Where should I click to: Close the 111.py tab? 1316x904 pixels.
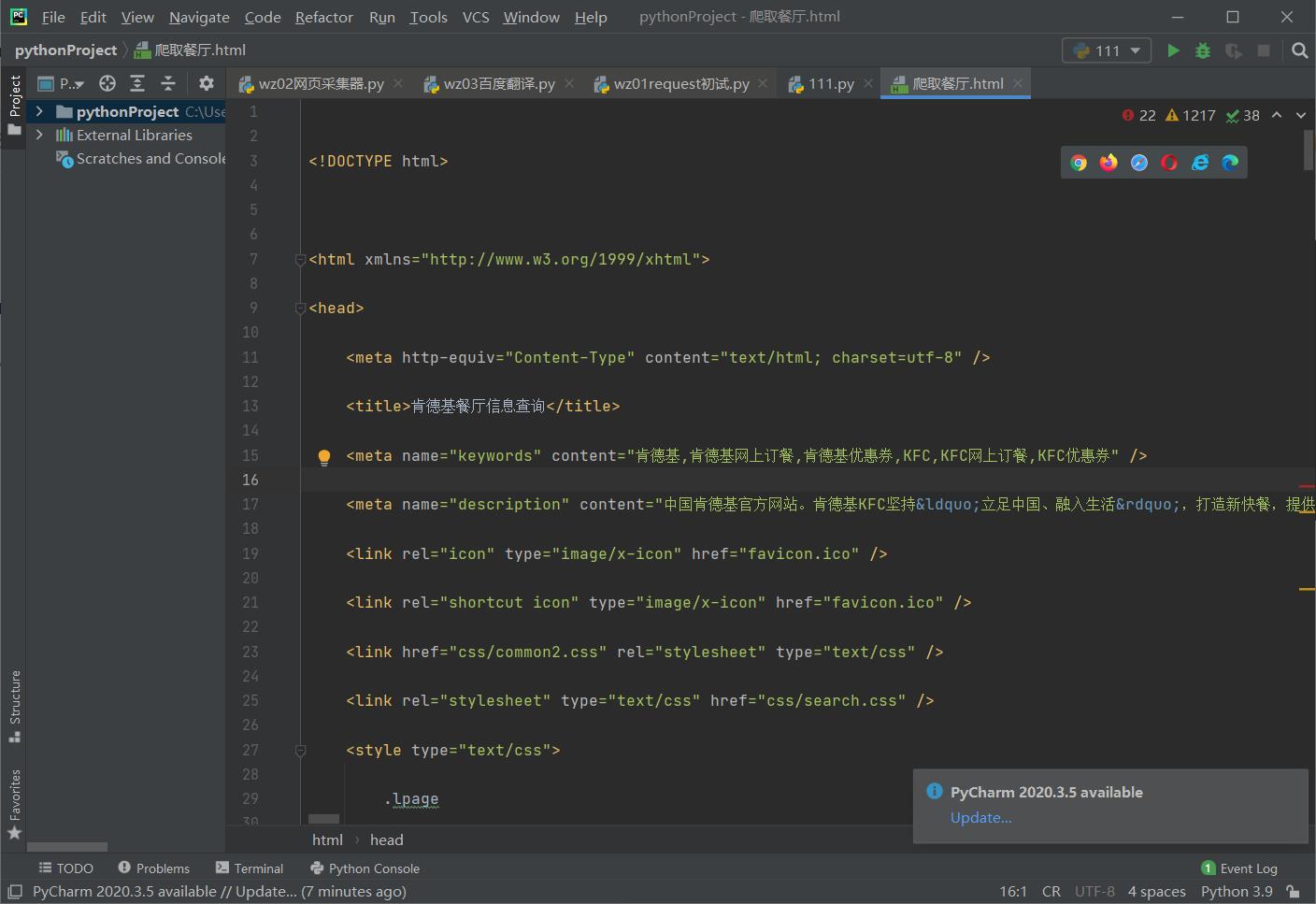[868, 83]
